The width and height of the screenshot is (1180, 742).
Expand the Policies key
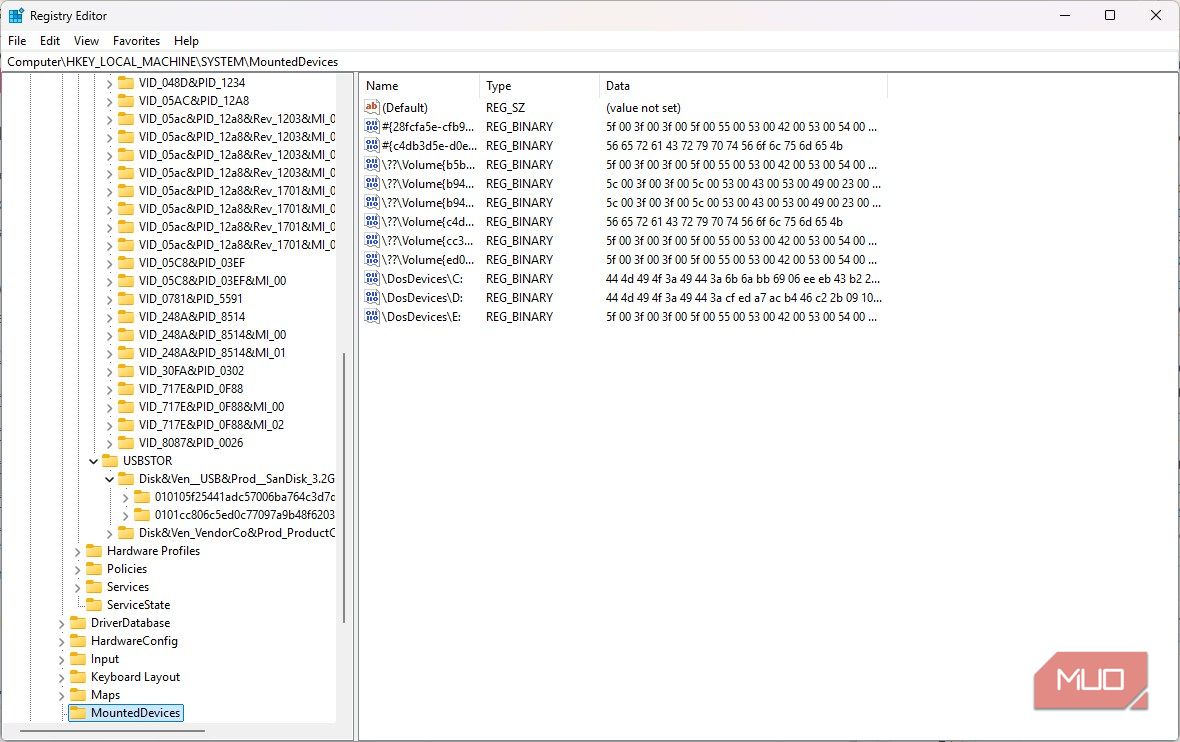pos(78,569)
